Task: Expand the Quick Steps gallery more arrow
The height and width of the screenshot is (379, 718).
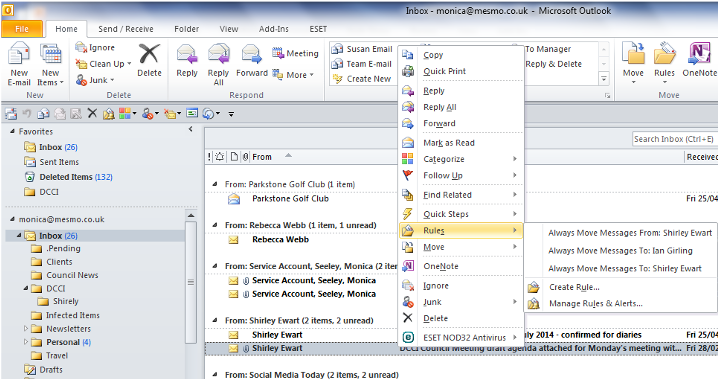Action: click(x=604, y=79)
